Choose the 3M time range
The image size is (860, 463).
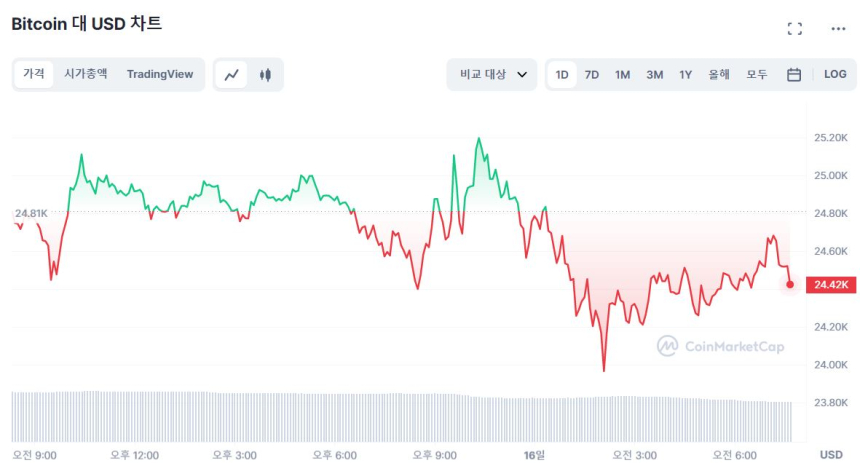[x=654, y=74]
